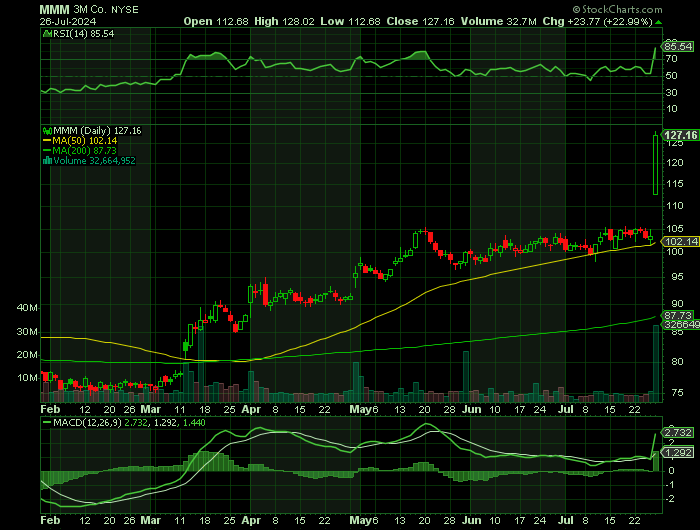The width and height of the screenshot is (700, 530).
Task: Click the 115 price level on right axis
Action: point(675,184)
